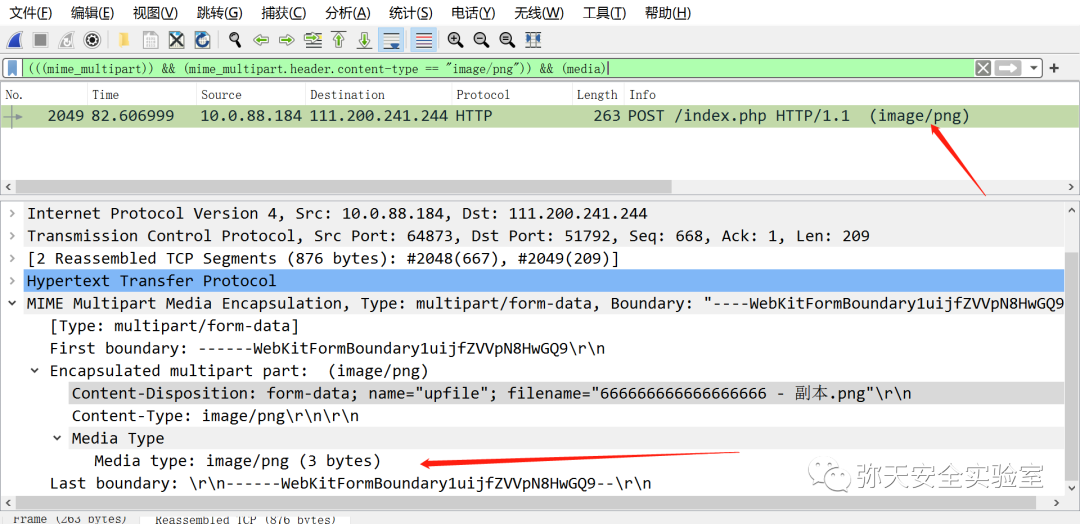Zoom in the main window text
Image resolution: width=1080 pixels, height=524 pixels.
(x=455, y=40)
